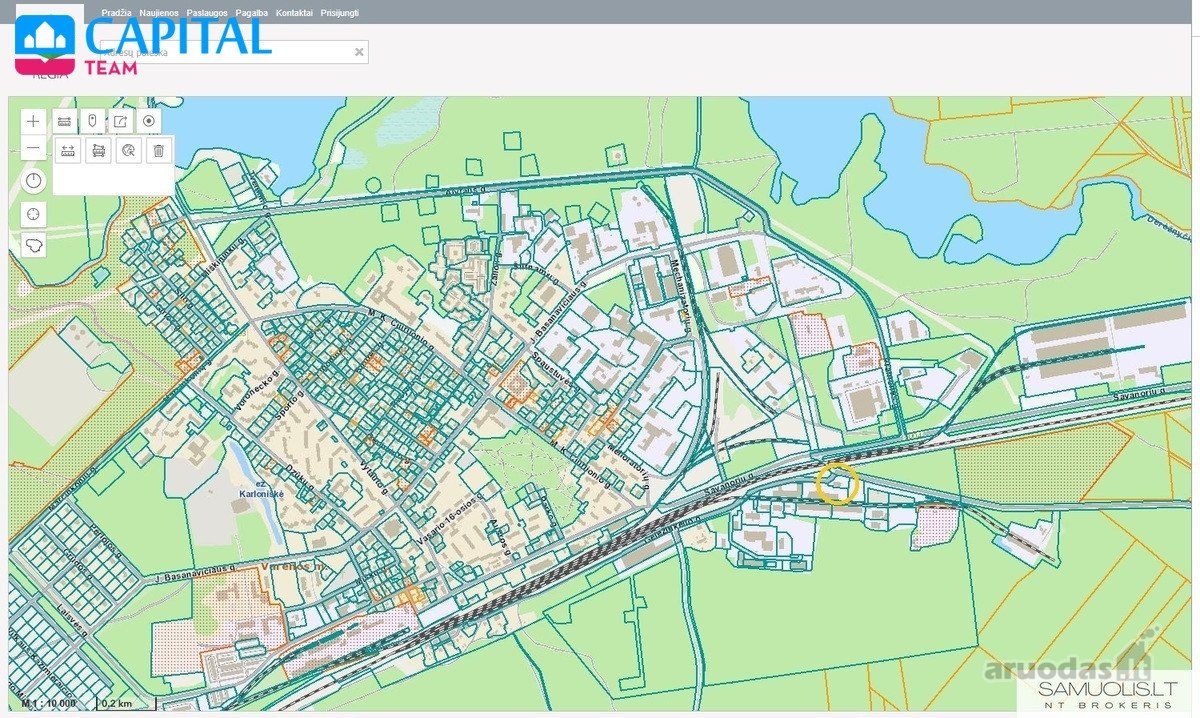The image size is (1200, 718).
Task: Zoom in with the plus button
Action: click(34, 121)
